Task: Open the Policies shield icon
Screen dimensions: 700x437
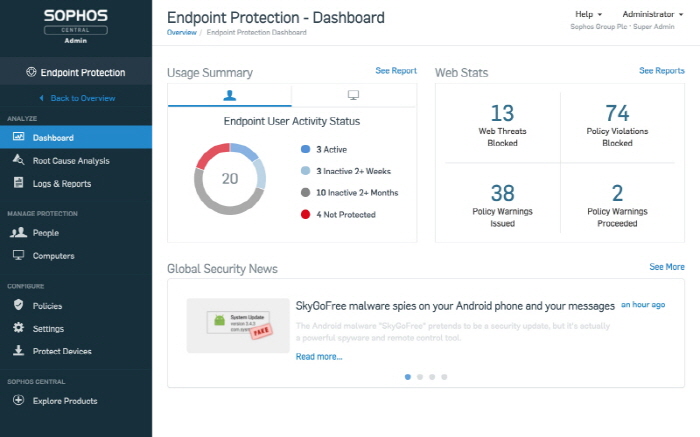Action: click(18, 305)
